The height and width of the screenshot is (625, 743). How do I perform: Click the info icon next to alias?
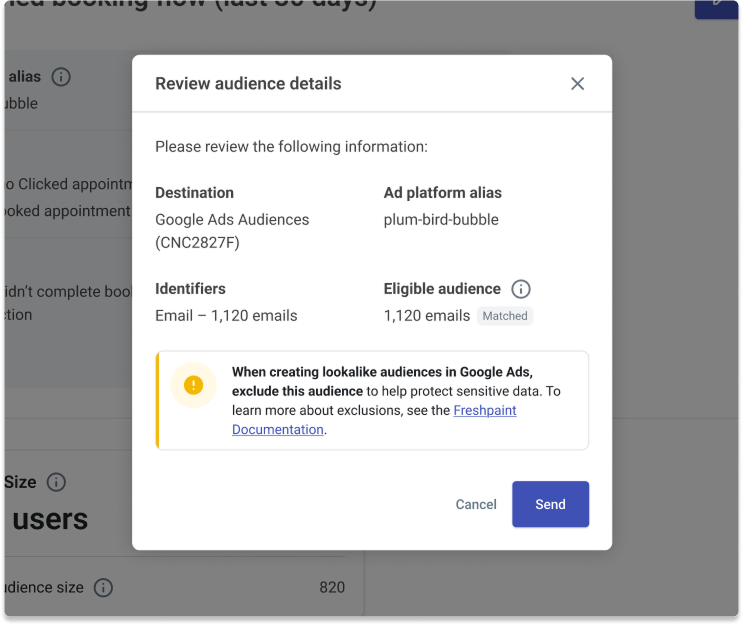[61, 77]
